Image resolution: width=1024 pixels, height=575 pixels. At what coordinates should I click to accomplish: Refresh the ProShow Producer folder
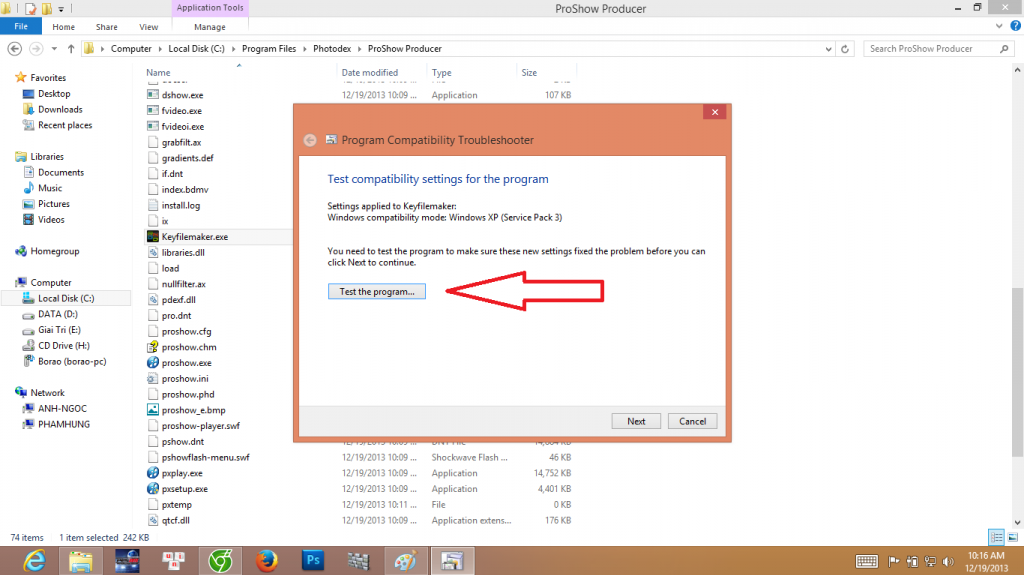tap(844, 49)
